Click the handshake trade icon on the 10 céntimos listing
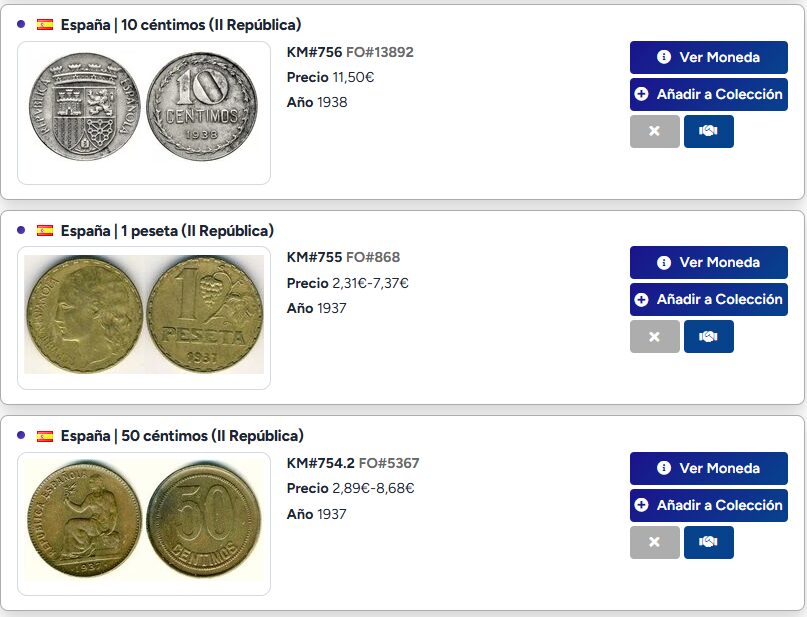The width and height of the screenshot is (807, 617). tap(708, 131)
